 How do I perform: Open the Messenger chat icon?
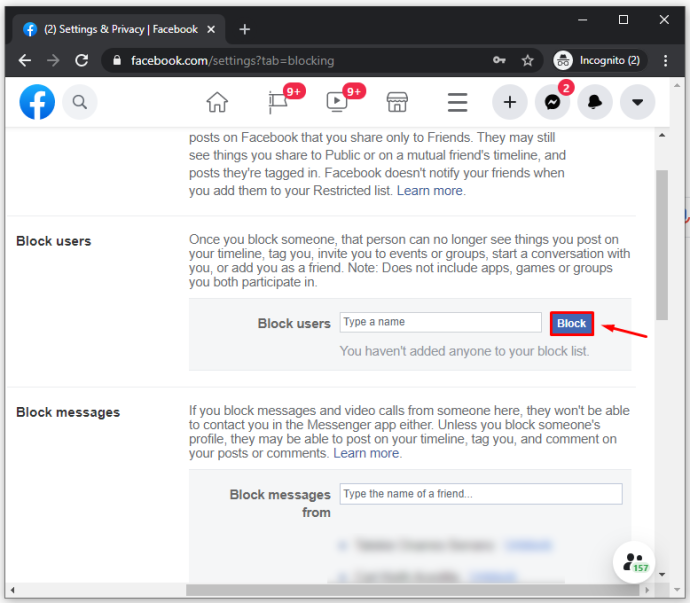point(552,102)
